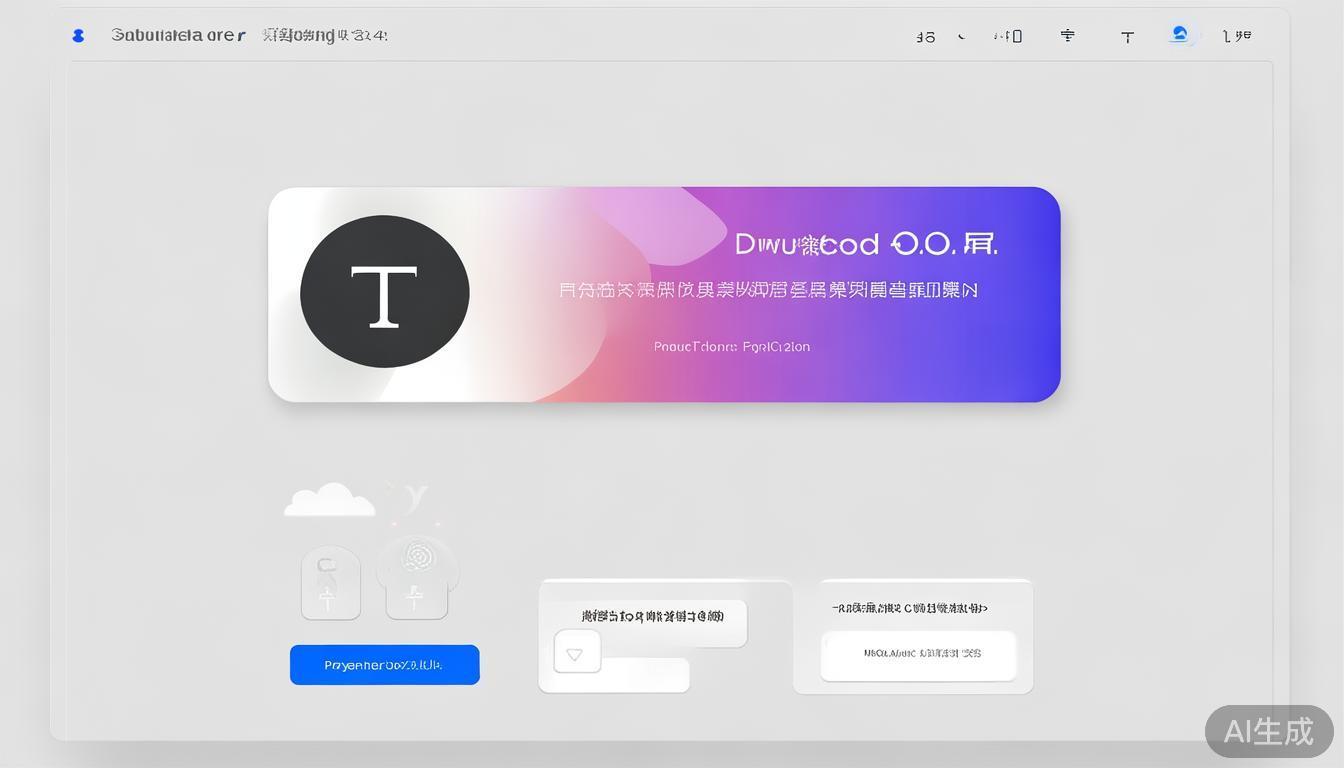Toggle the brain-themed card icon beside the microphone
This screenshot has width=1344, height=768.
(x=416, y=582)
